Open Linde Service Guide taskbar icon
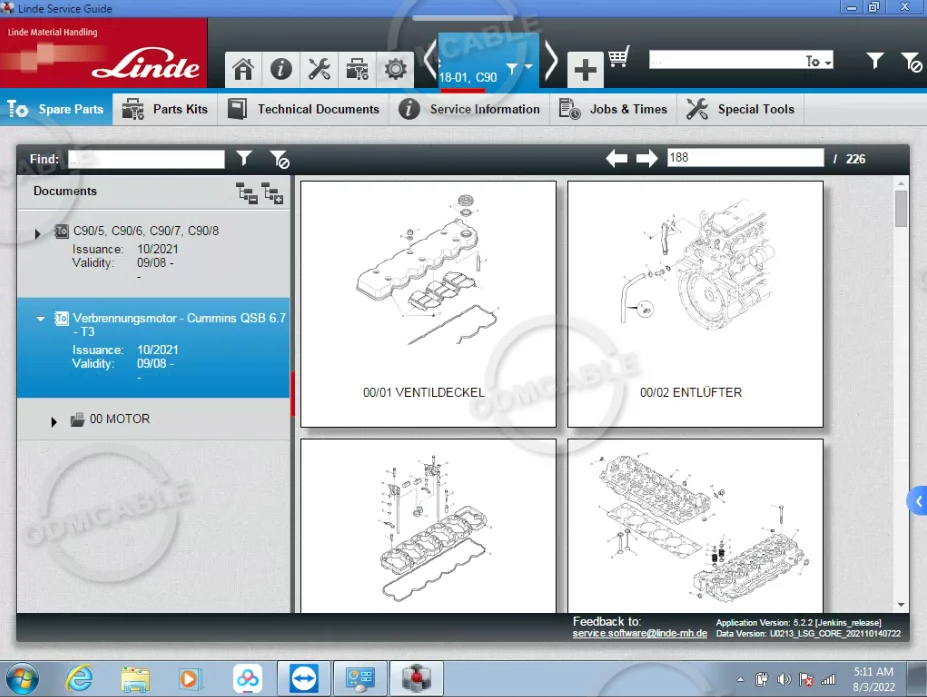The image size is (927, 697). [x=416, y=678]
